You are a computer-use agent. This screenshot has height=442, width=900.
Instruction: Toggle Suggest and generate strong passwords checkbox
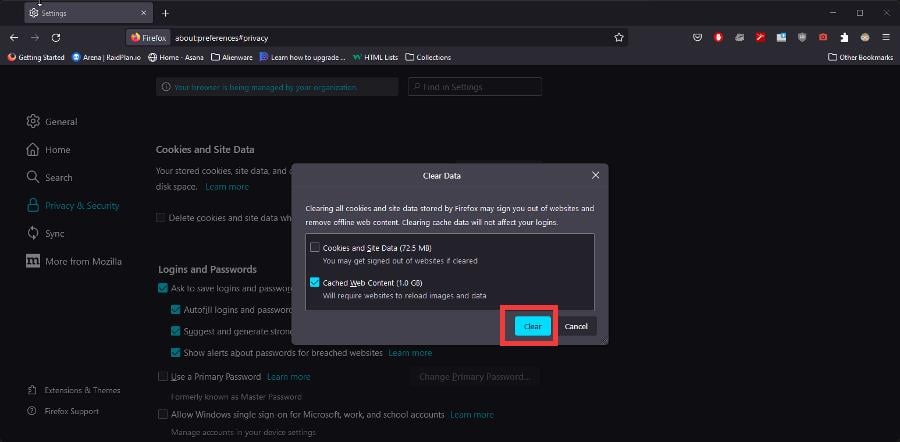[x=176, y=331]
